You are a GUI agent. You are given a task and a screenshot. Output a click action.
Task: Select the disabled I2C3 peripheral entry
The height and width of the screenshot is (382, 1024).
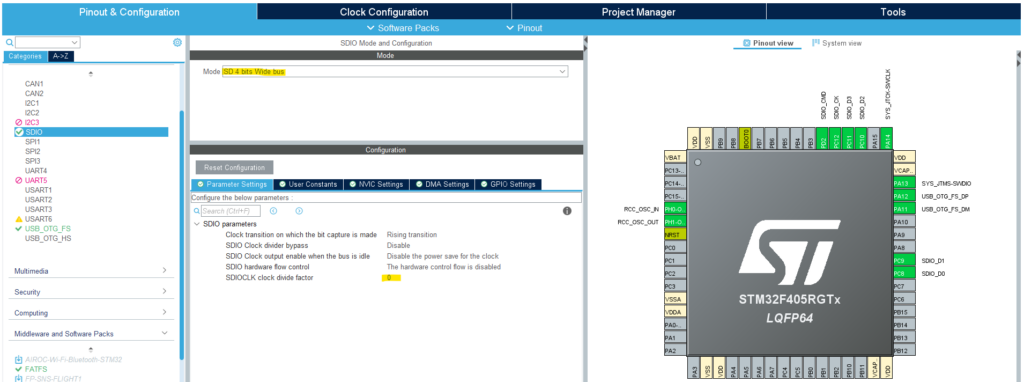tap(31, 122)
